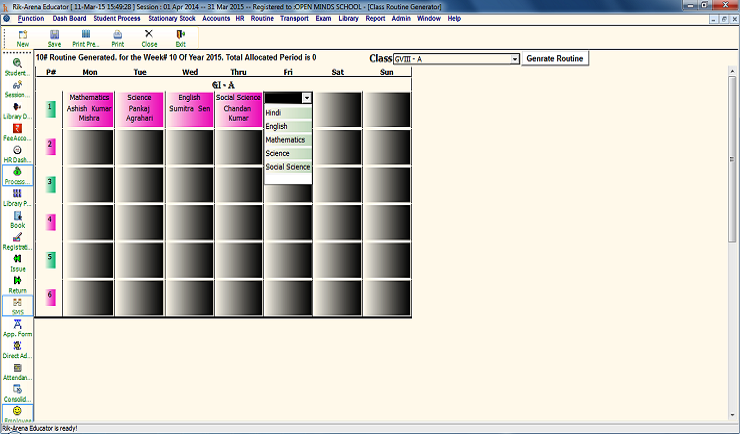Click the Genrate Routine button
Image resolution: width=740 pixels, height=434 pixels.
554,59
